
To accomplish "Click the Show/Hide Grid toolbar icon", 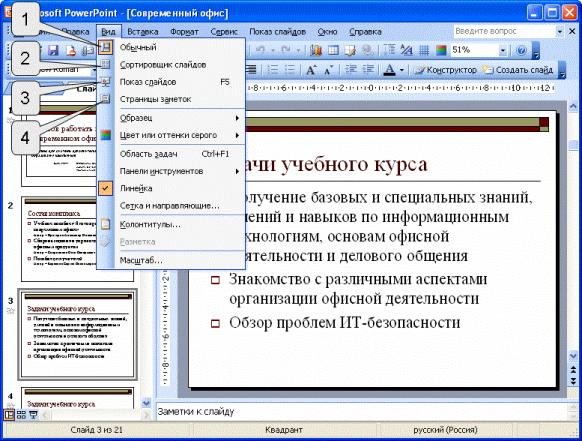I will pyautogui.click(x=424, y=50).
